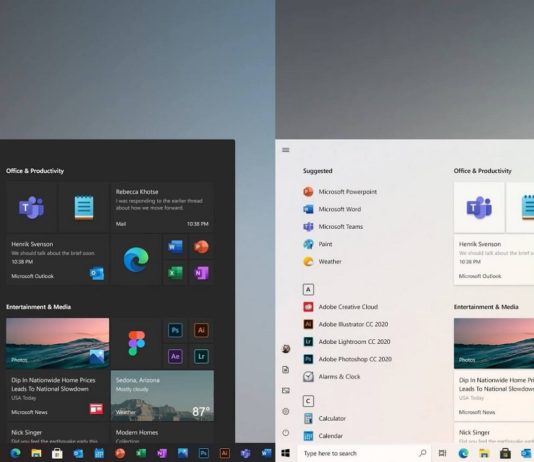Launch Illustrator from the dark taskbar

click(224, 453)
